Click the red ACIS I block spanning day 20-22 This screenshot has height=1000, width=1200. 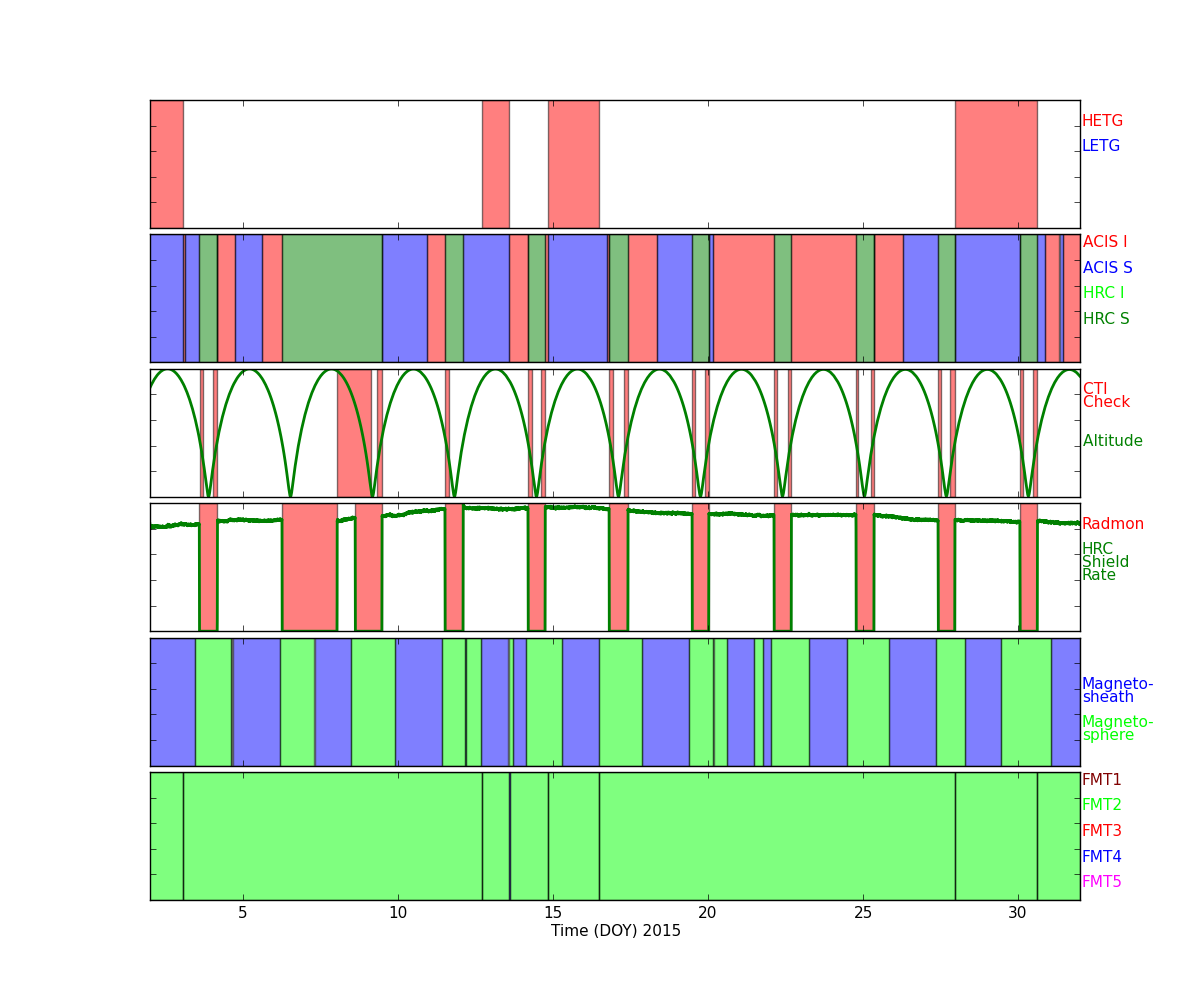point(744,298)
